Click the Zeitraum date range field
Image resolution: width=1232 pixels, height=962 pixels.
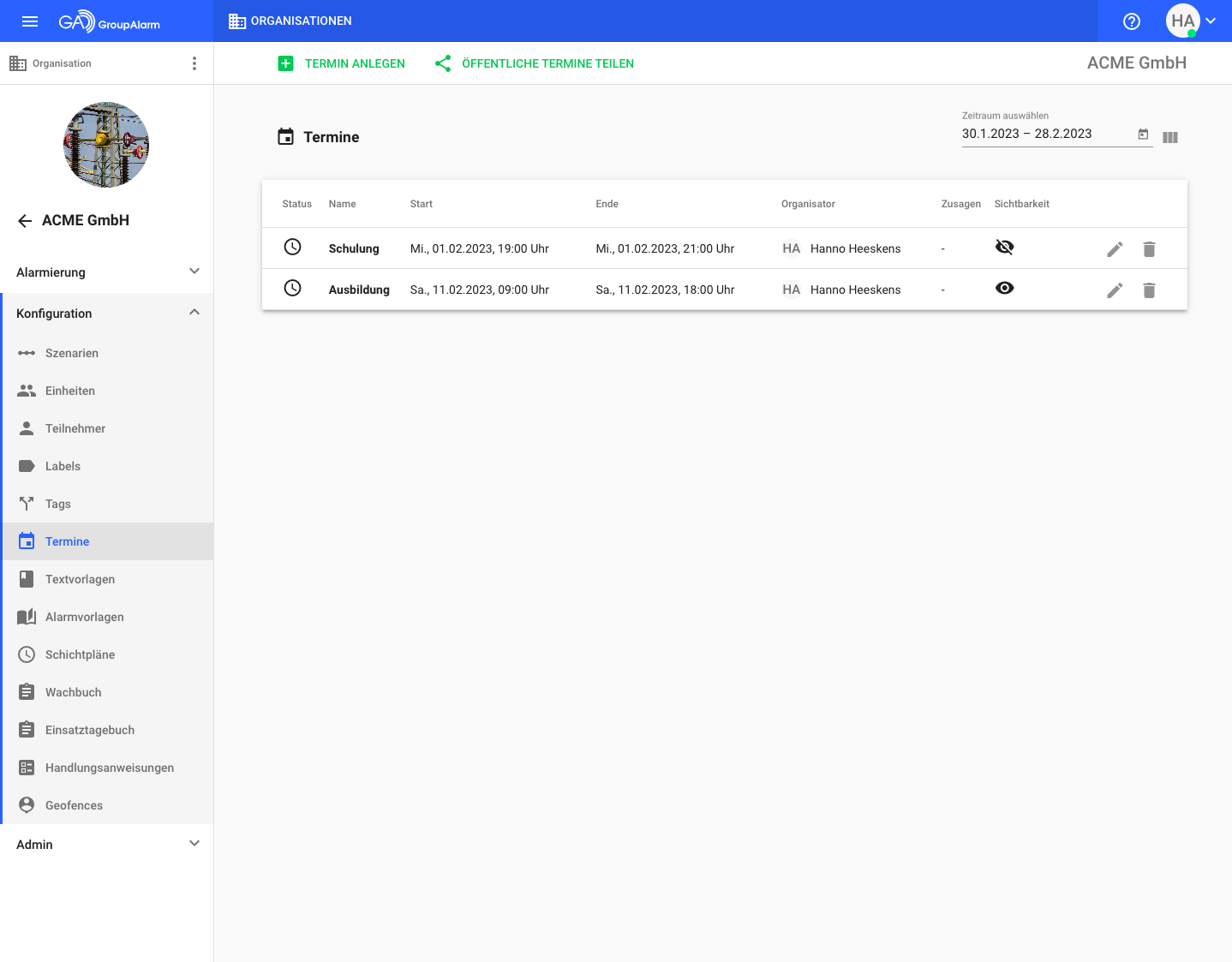point(1045,134)
